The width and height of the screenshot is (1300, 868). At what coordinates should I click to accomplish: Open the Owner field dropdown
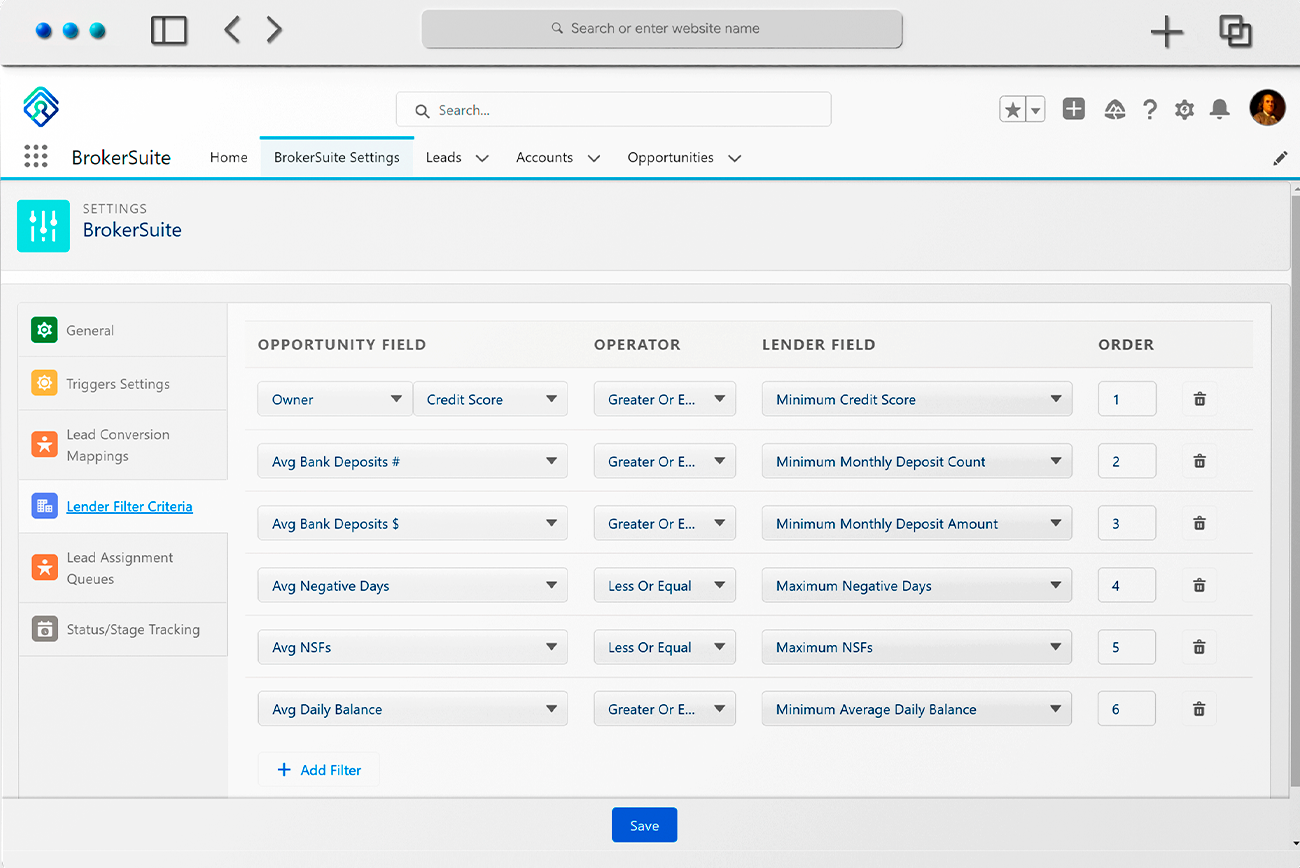[x=335, y=399]
